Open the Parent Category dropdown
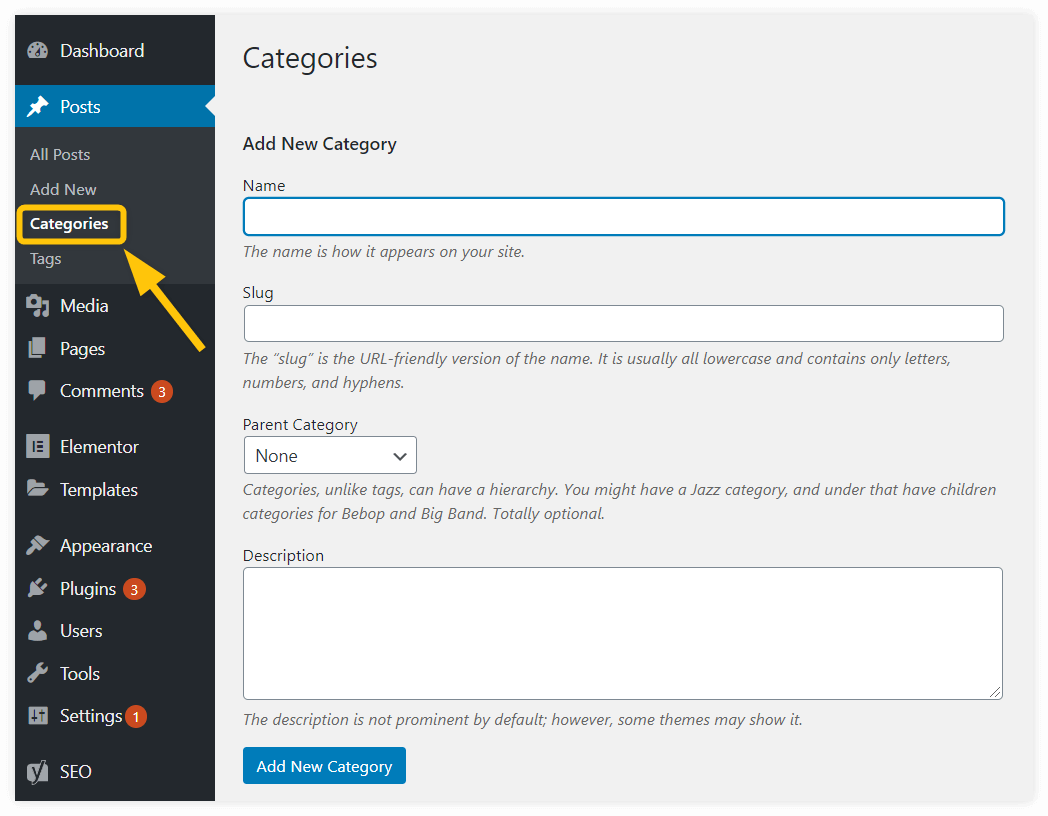Image resolution: width=1048 pixels, height=816 pixels. [x=330, y=455]
